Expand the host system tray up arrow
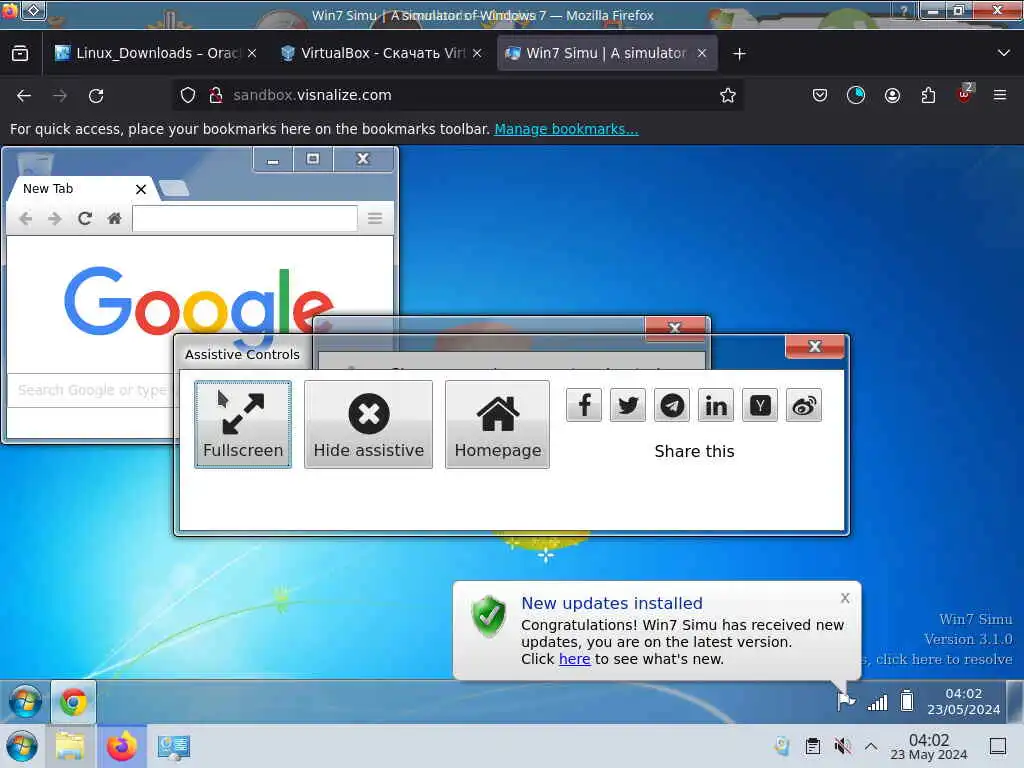 (x=871, y=746)
